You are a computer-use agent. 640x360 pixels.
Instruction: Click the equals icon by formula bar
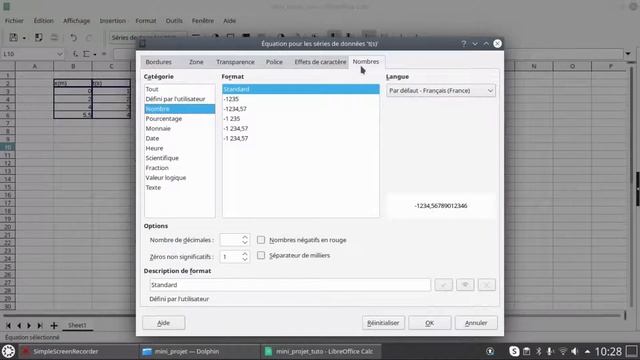(x=104, y=53)
